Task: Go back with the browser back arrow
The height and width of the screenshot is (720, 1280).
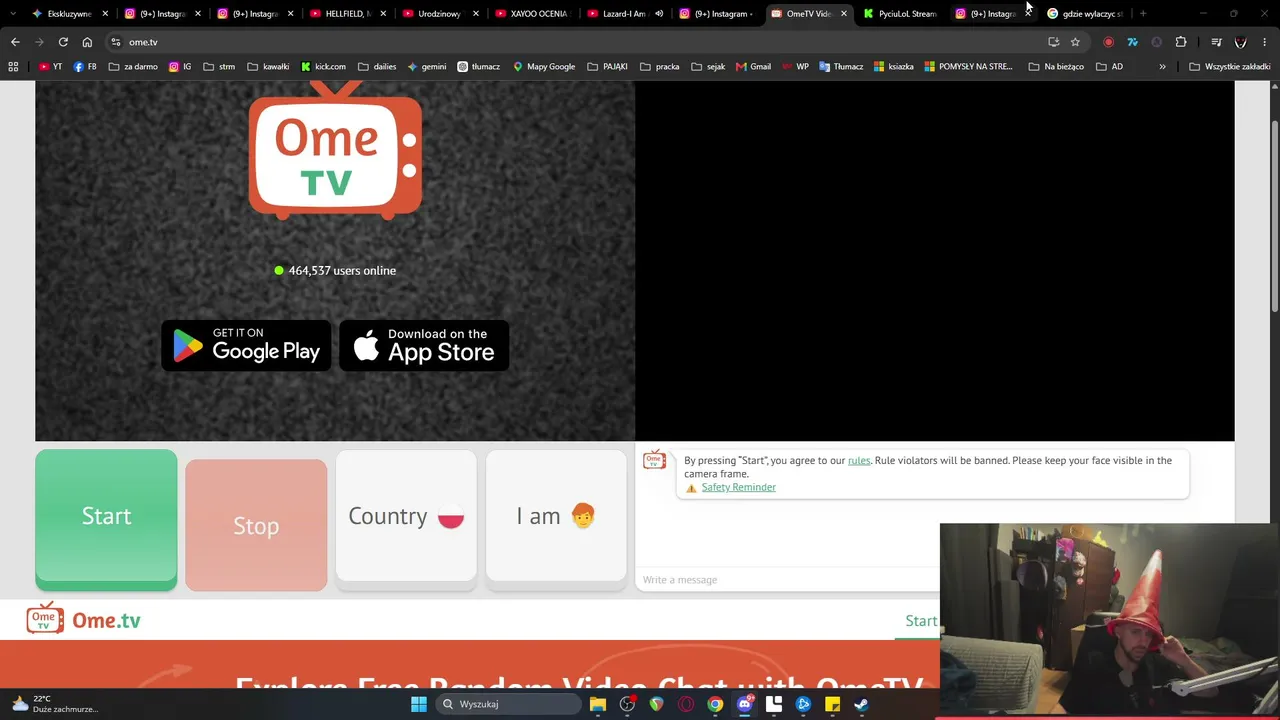Action: tap(15, 42)
